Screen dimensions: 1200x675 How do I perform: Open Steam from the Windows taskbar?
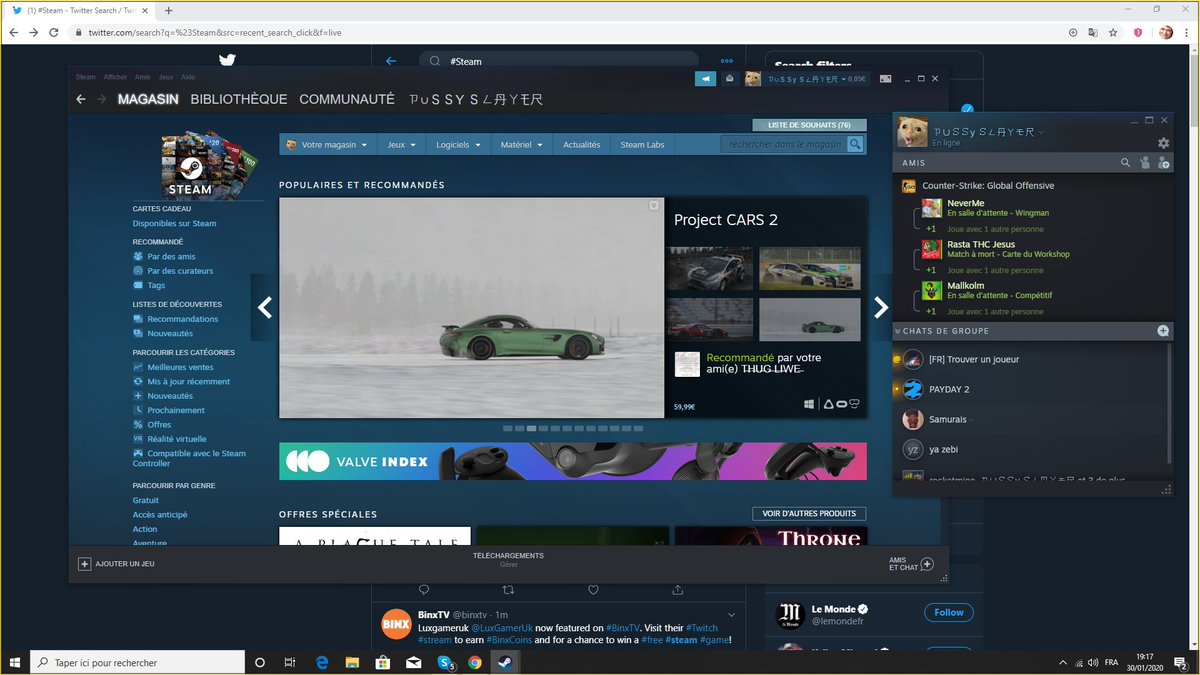point(505,662)
